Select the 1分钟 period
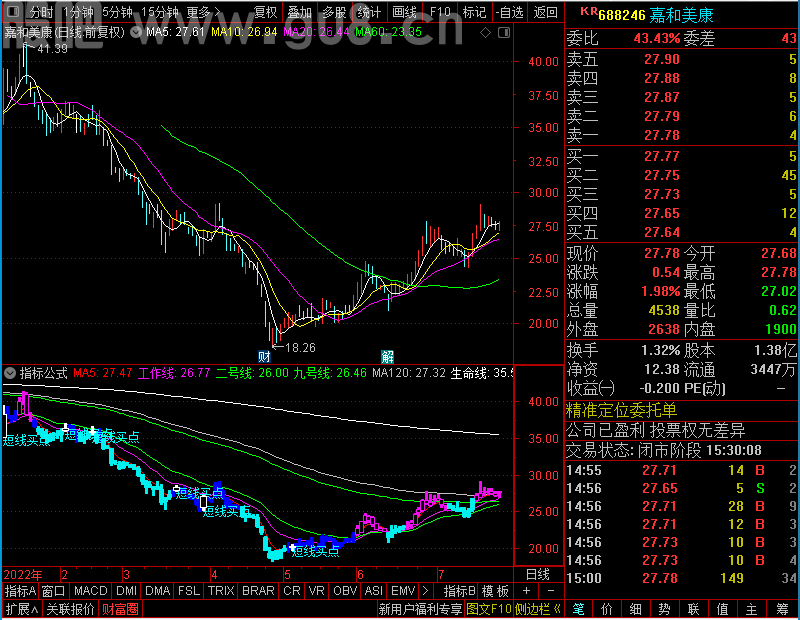Screen dimensions: 800x620 [x=79, y=12]
